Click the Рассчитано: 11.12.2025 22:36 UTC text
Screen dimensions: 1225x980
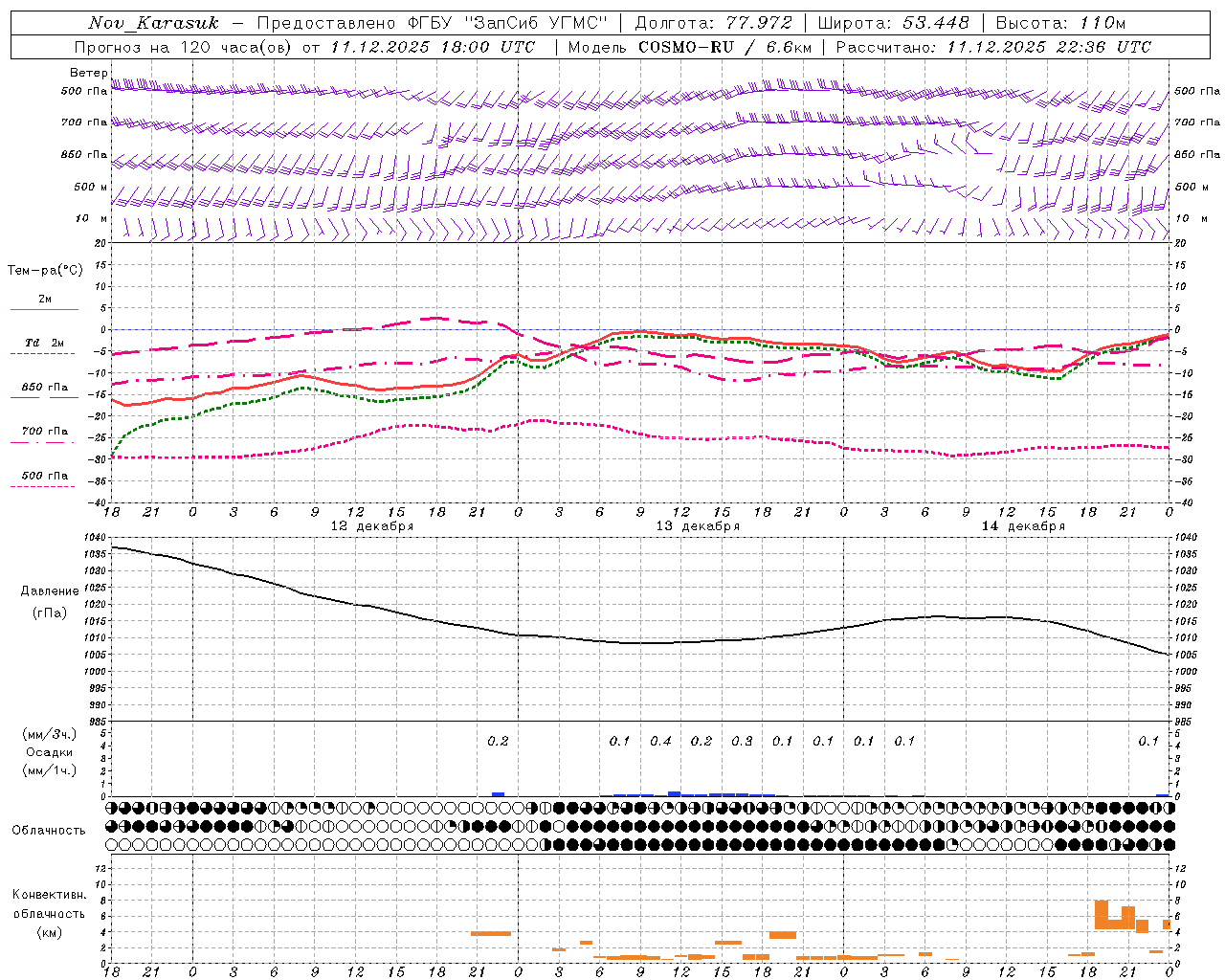(993, 47)
